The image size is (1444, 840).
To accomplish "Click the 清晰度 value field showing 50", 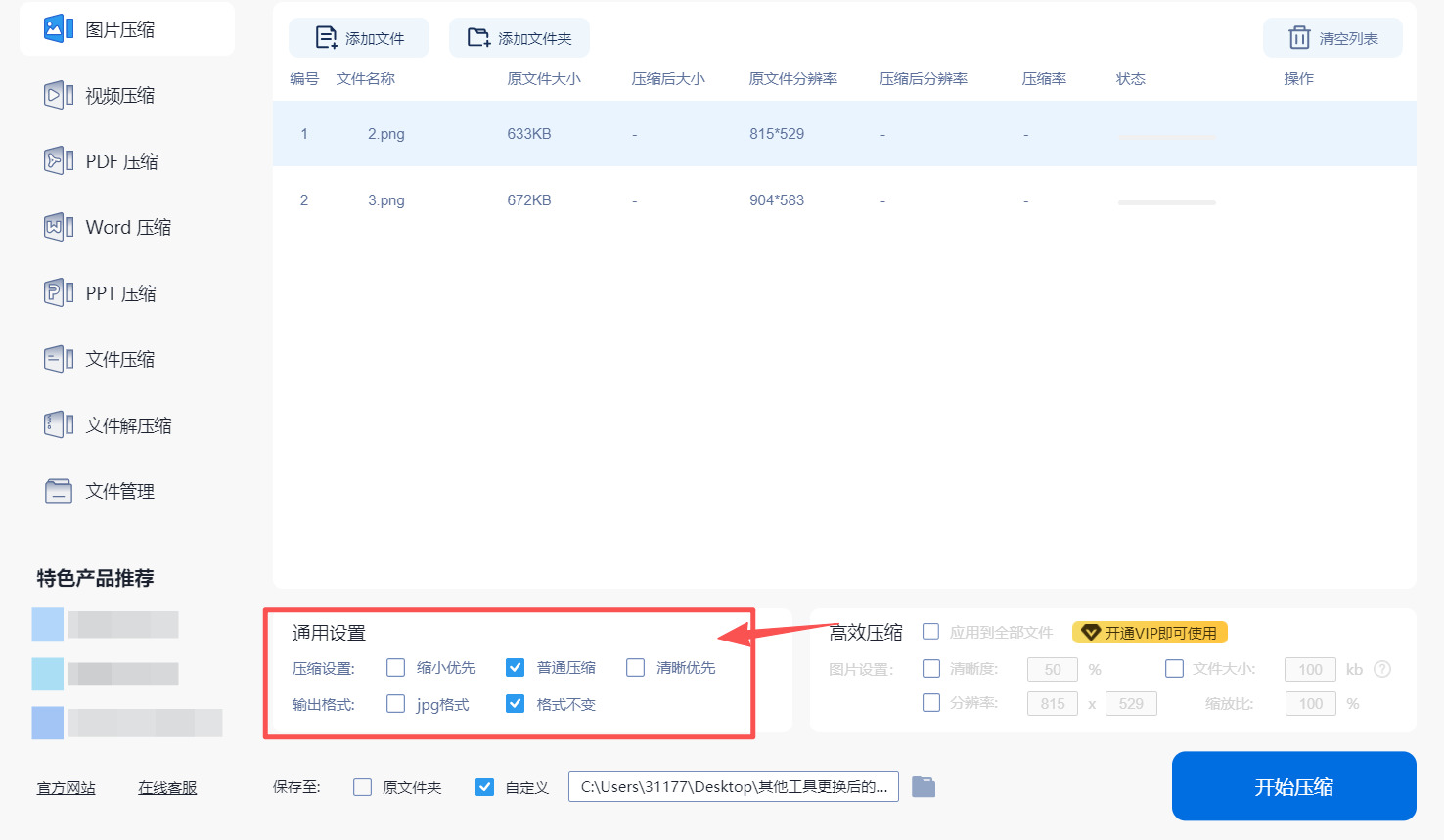I will (x=1053, y=670).
